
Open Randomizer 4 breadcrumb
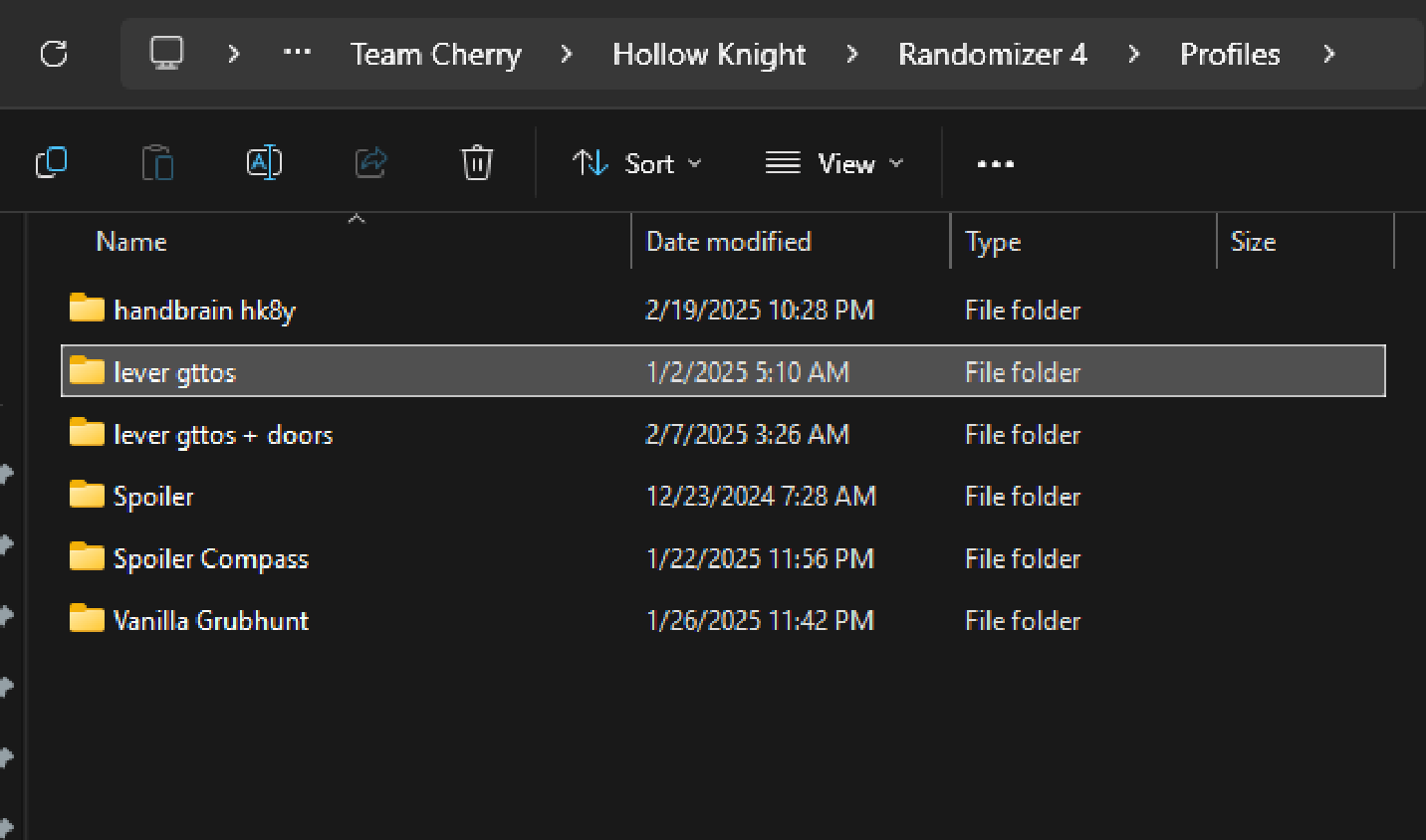point(992,54)
